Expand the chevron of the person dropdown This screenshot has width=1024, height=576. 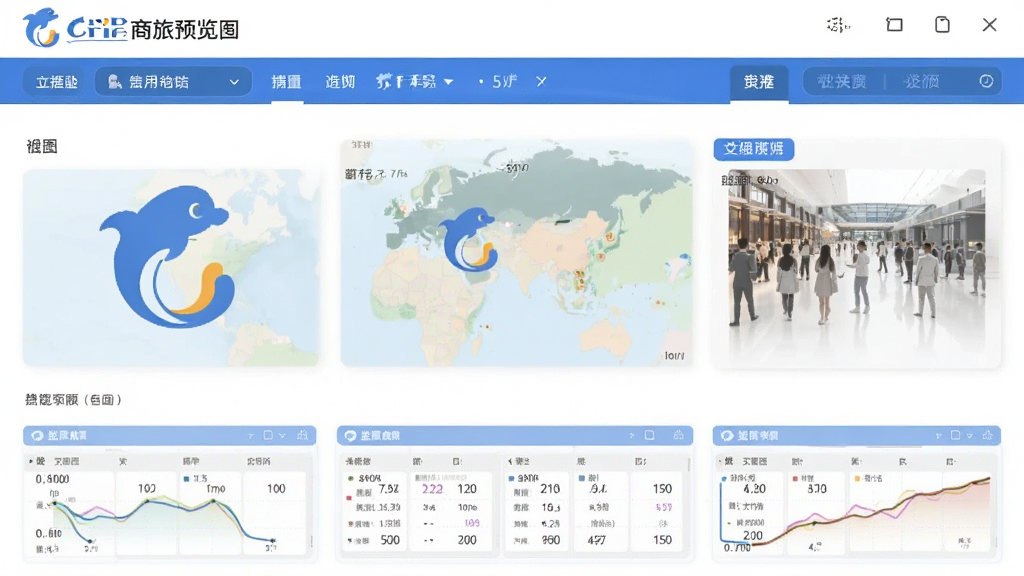pos(234,82)
